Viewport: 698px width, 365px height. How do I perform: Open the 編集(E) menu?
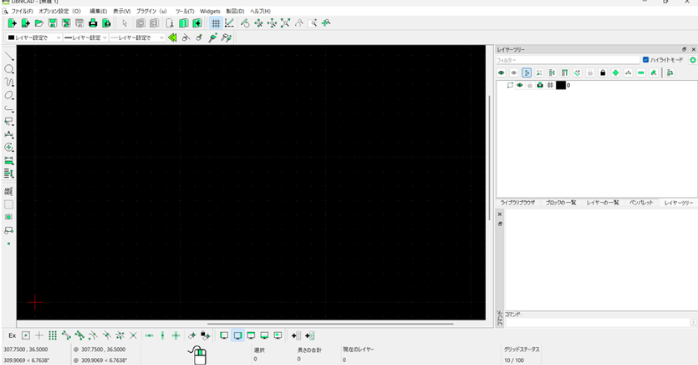98,11
